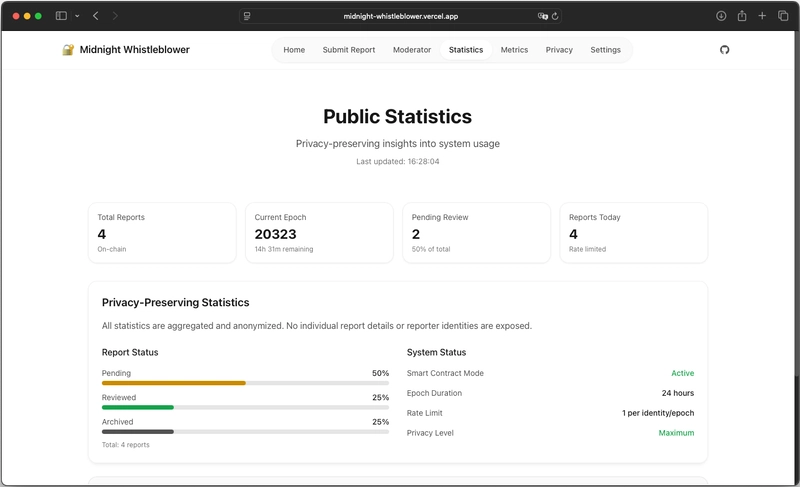Toggle the Safari sidebar icon
The height and width of the screenshot is (487, 800).
(61, 16)
